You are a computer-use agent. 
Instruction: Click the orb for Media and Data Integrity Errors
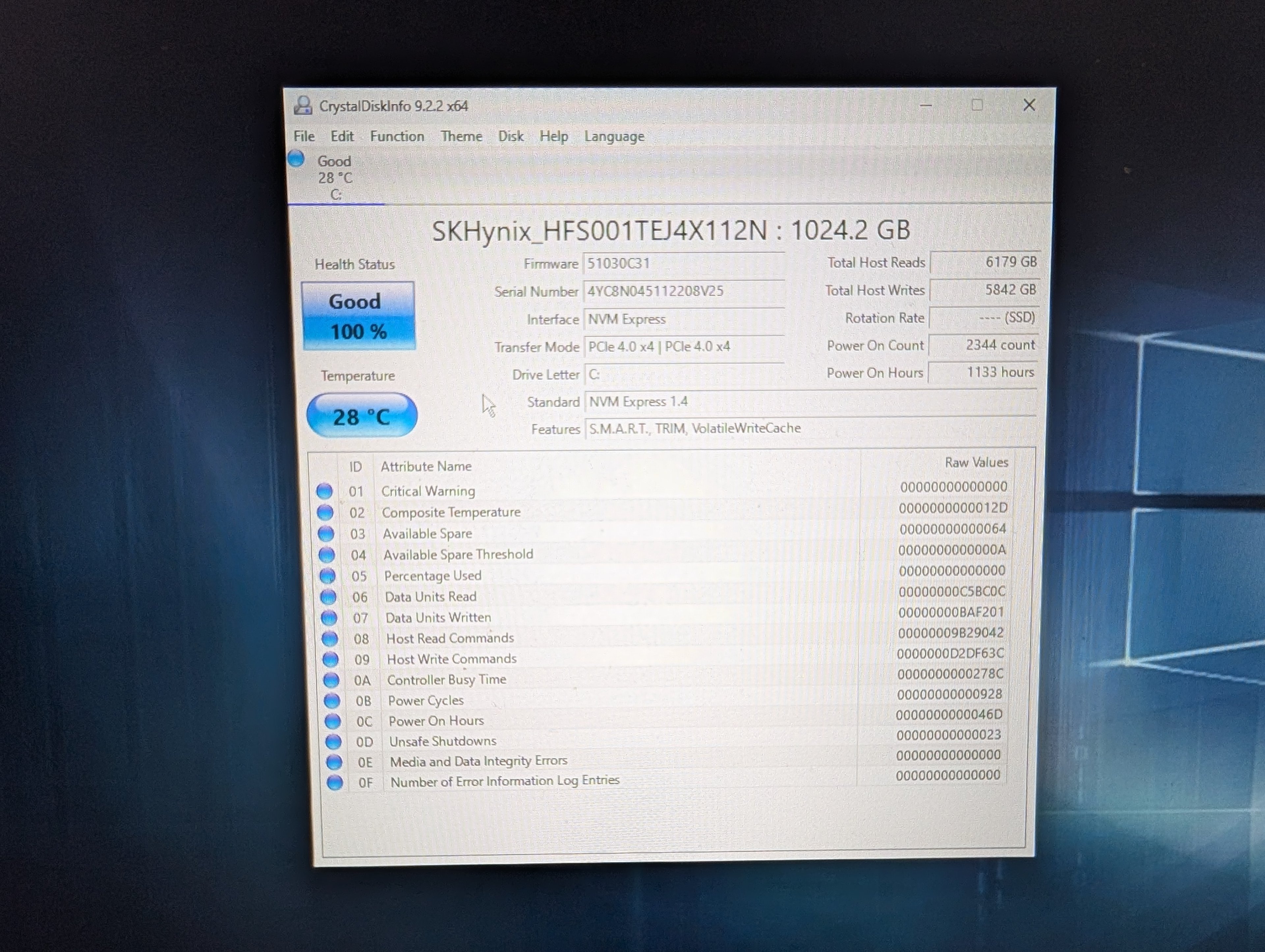click(x=334, y=762)
